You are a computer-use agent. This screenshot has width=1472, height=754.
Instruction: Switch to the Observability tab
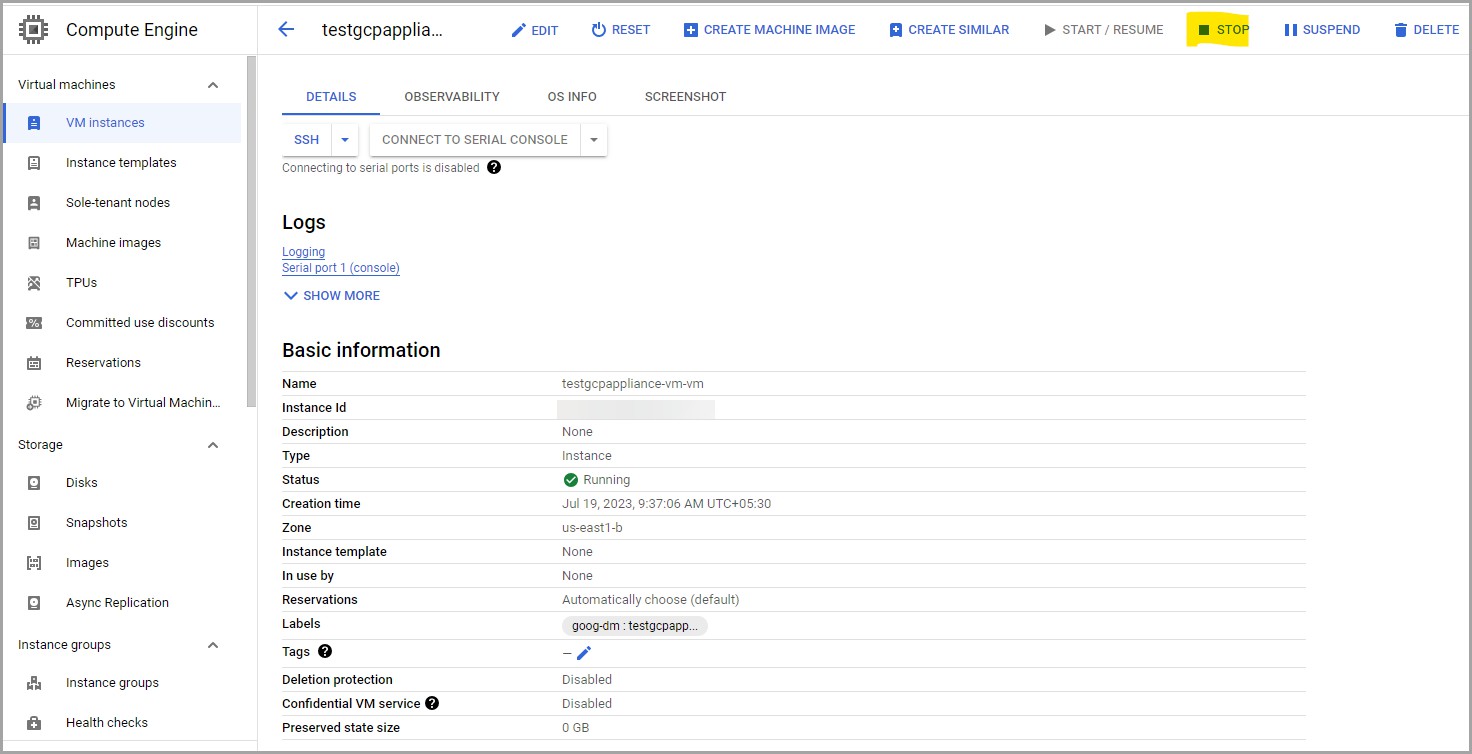[x=452, y=97]
